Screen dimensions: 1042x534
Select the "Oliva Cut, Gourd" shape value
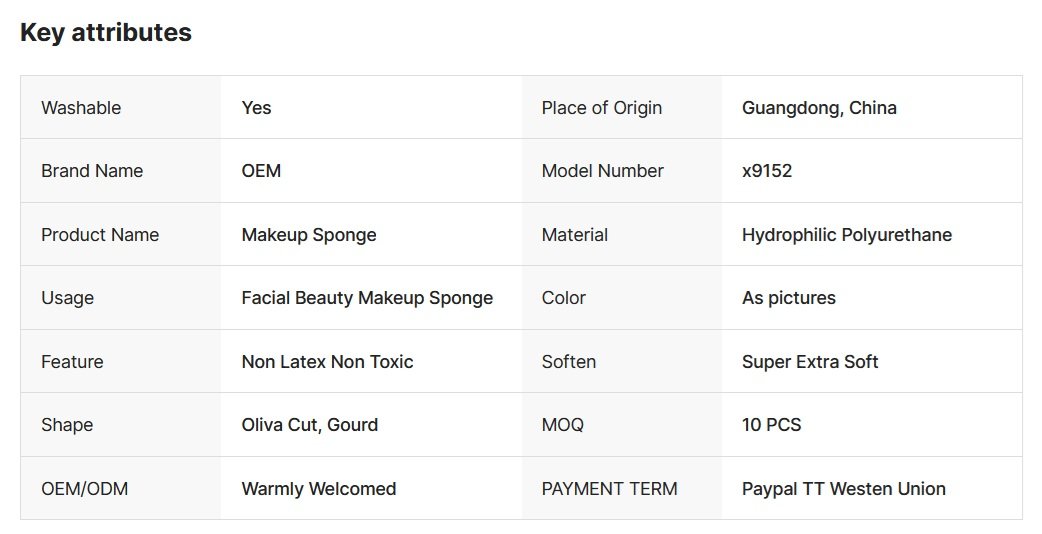[310, 425]
